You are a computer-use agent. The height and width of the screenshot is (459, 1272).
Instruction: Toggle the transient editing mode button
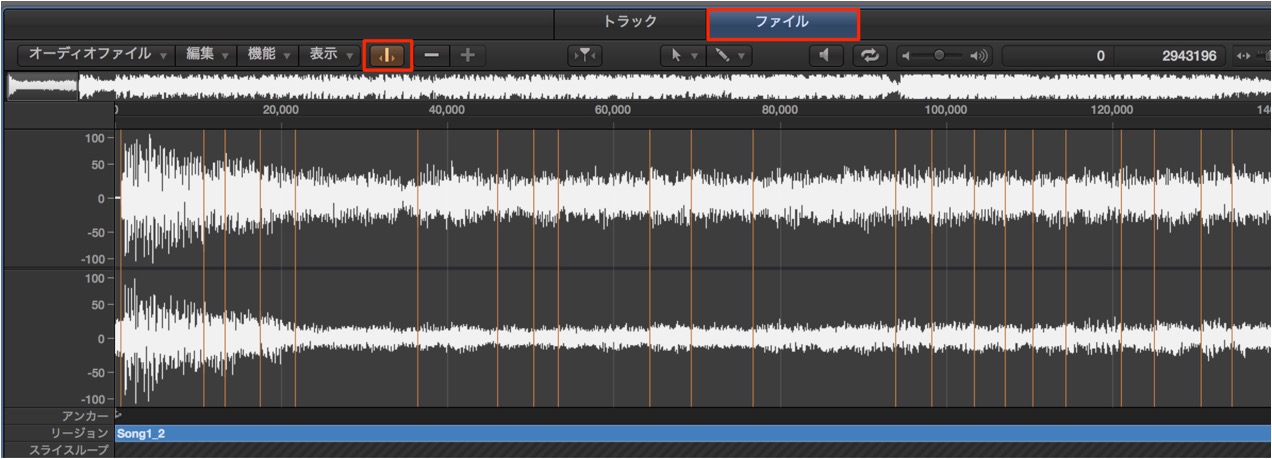[x=387, y=55]
